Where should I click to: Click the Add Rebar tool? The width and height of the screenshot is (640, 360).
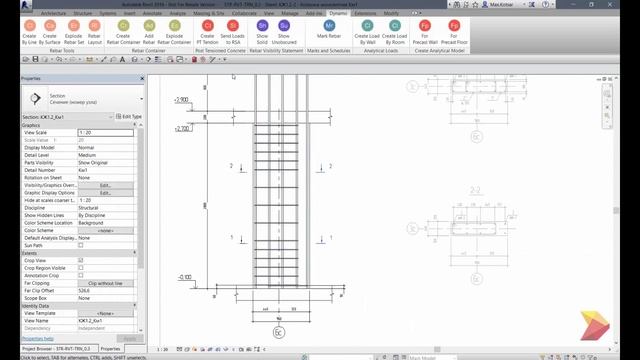[149, 32]
